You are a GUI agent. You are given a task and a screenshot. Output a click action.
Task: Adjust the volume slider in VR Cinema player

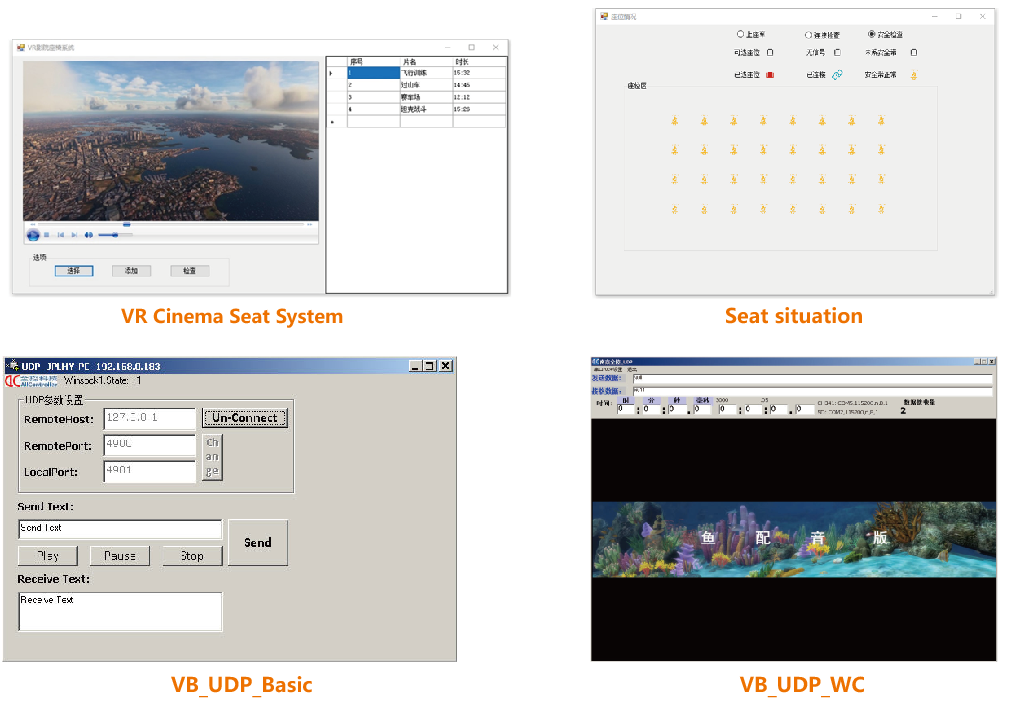pos(115,235)
